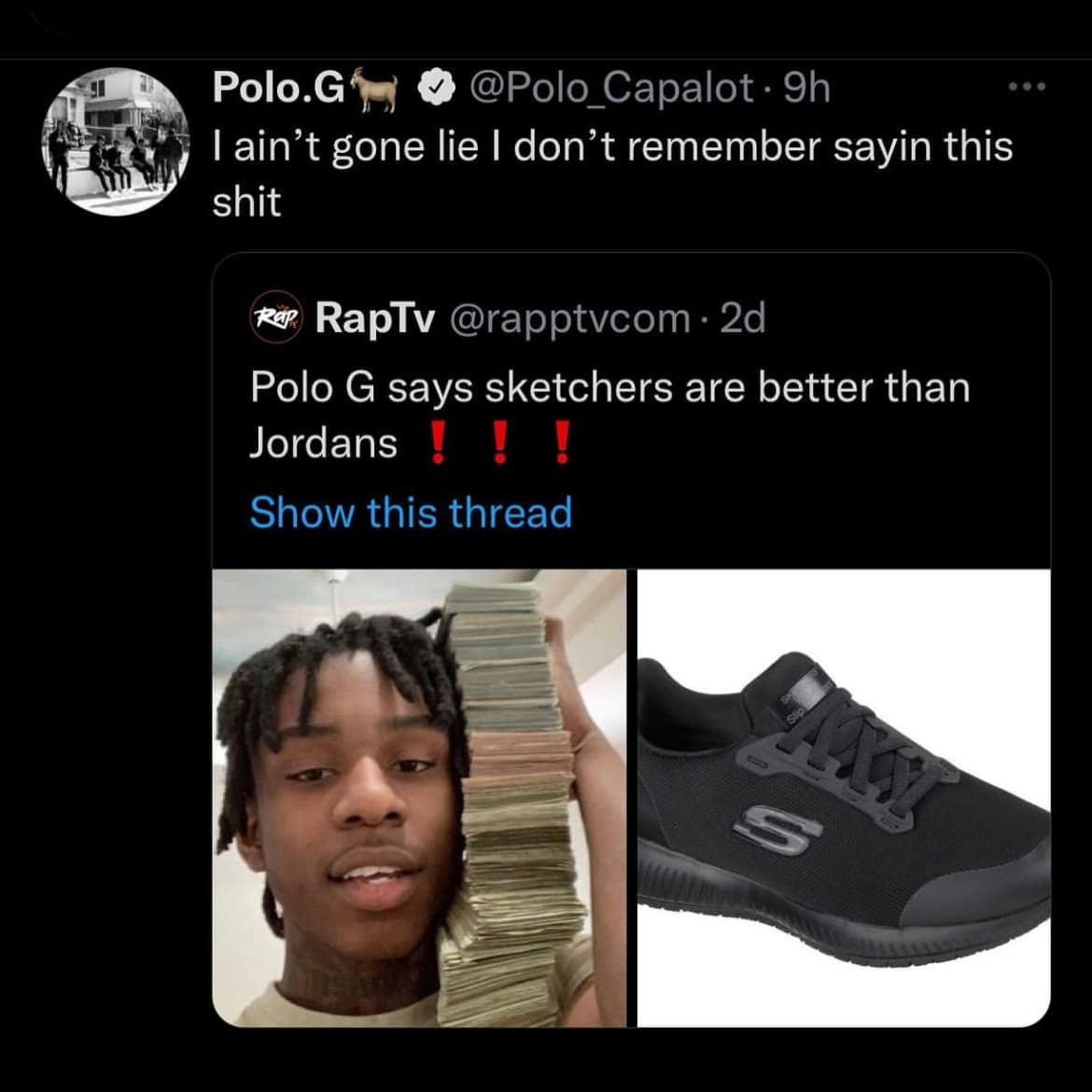Click the Polo.G profile avatar
The width and height of the screenshot is (1092, 1092).
115,141
